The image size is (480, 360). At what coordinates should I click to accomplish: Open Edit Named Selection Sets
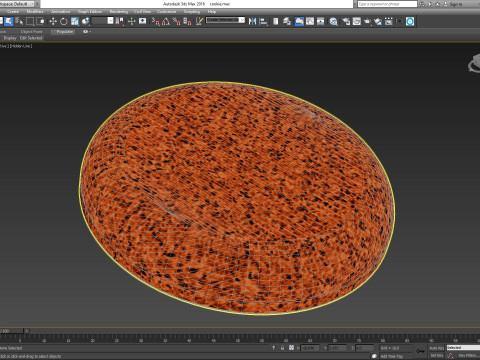[x=199, y=22]
